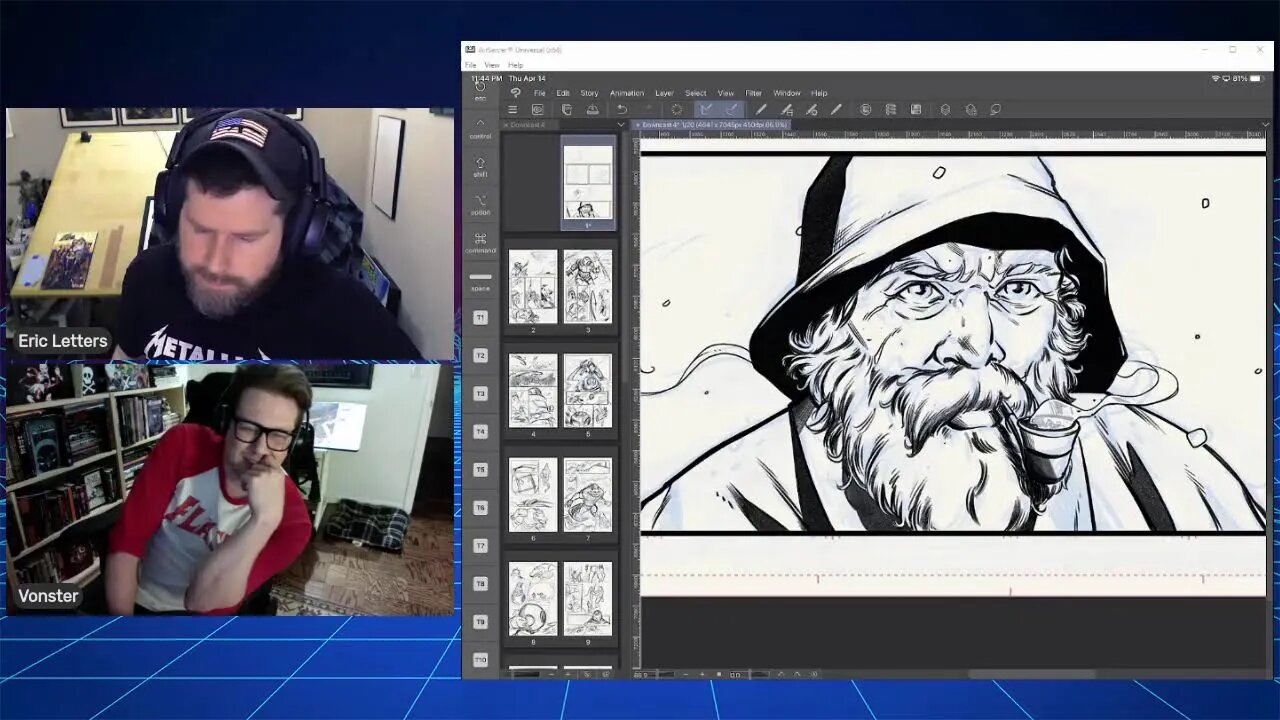Click the pen-with-gear icon in the command bar
This screenshot has height=720, width=1280.
pyautogui.click(x=811, y=110)
